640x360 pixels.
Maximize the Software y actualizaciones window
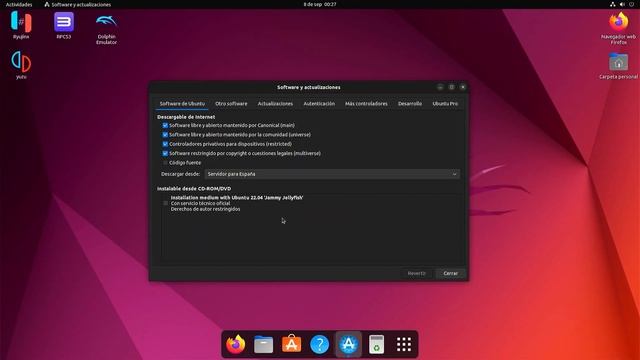click(x=451, y=87)
